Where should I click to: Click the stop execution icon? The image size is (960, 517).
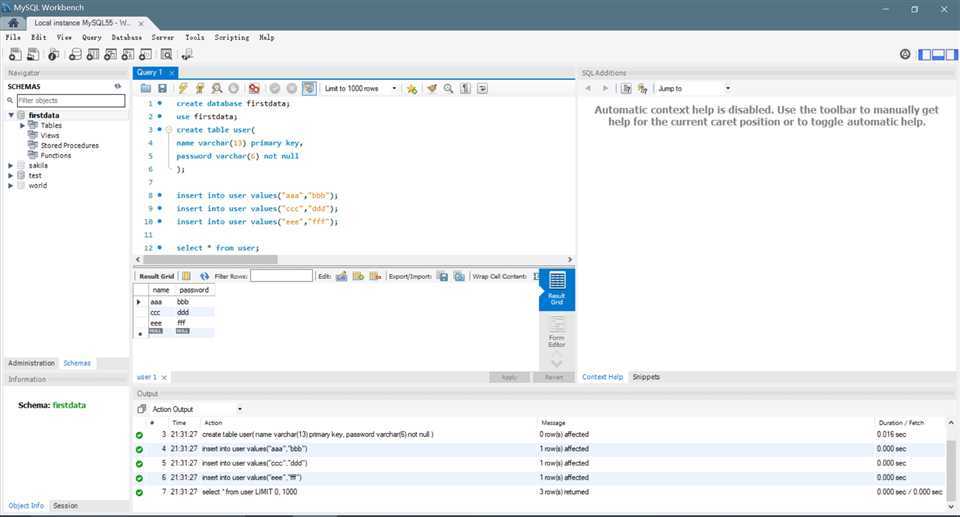(x=233, y=88)
